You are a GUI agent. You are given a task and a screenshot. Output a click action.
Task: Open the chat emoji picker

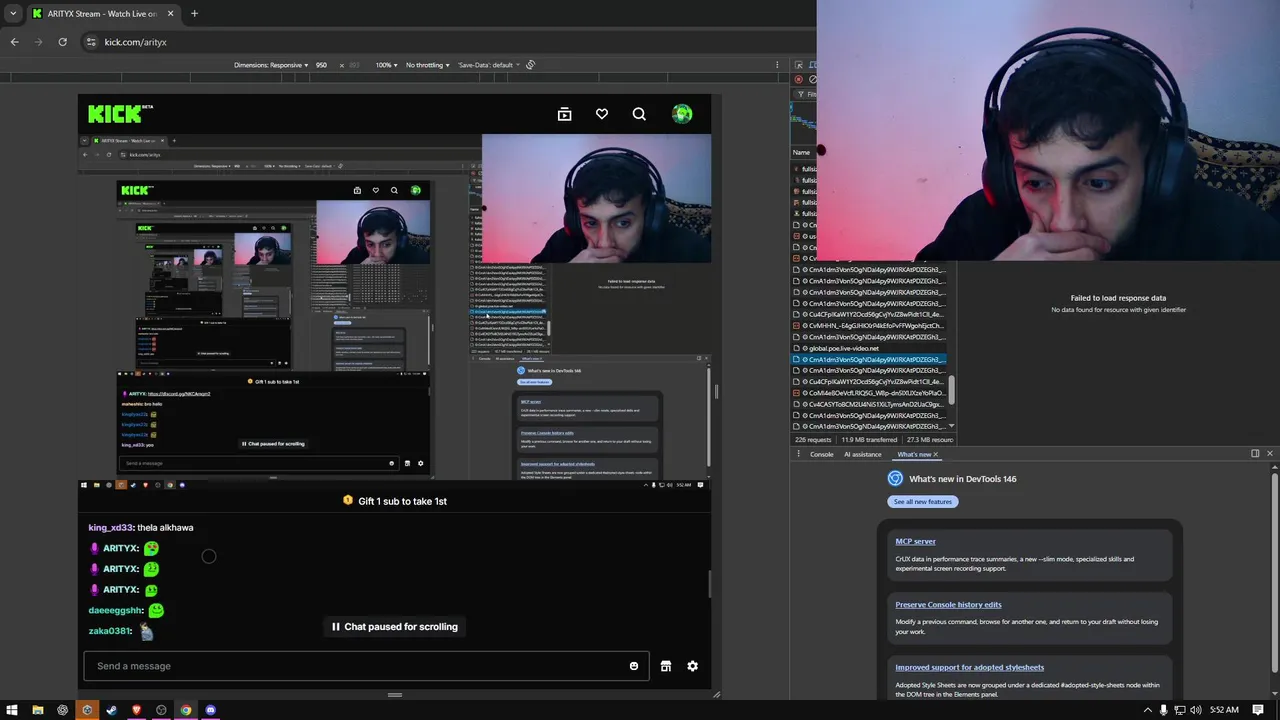(x=634, y=666)
